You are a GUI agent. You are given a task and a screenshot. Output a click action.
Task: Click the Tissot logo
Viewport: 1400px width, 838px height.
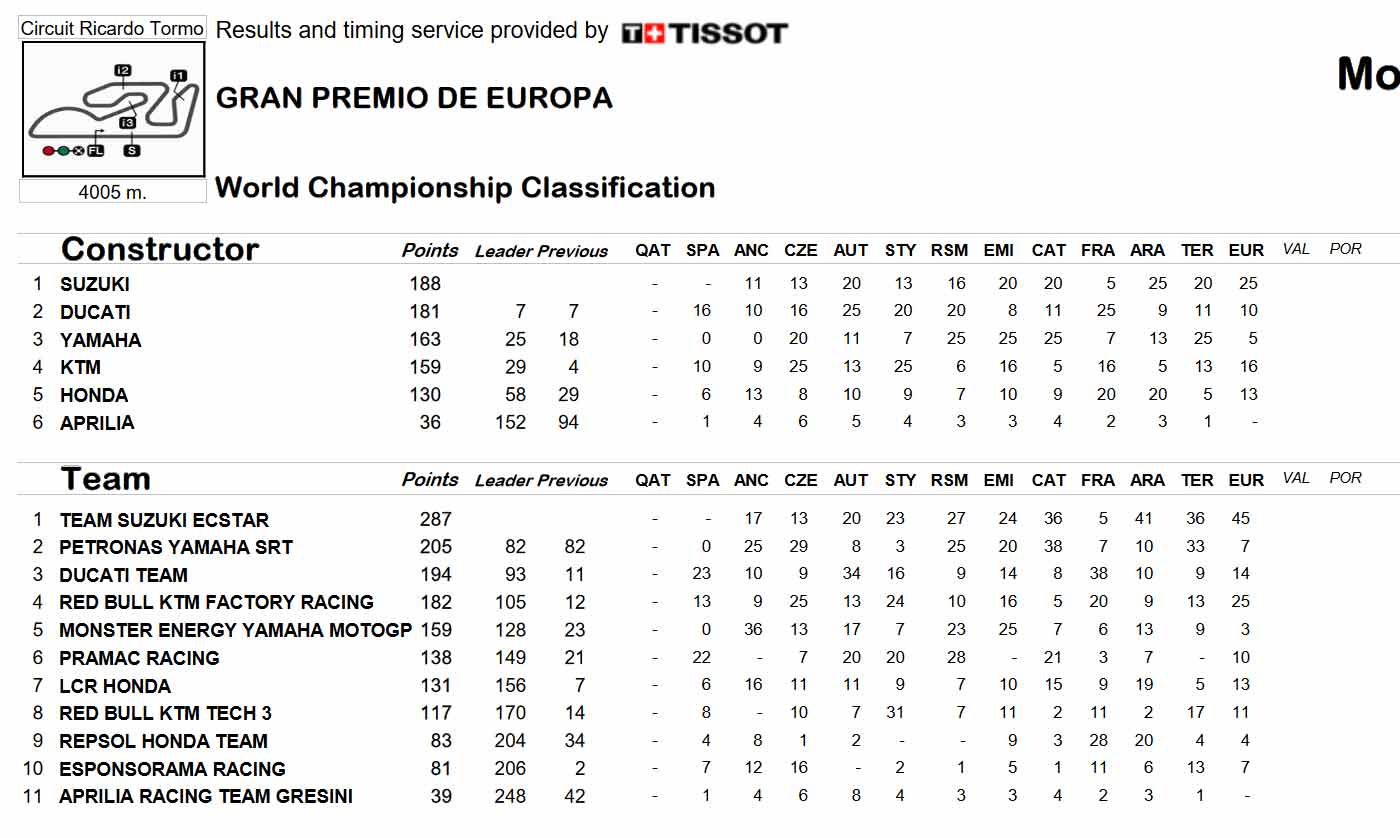(704, 33)
